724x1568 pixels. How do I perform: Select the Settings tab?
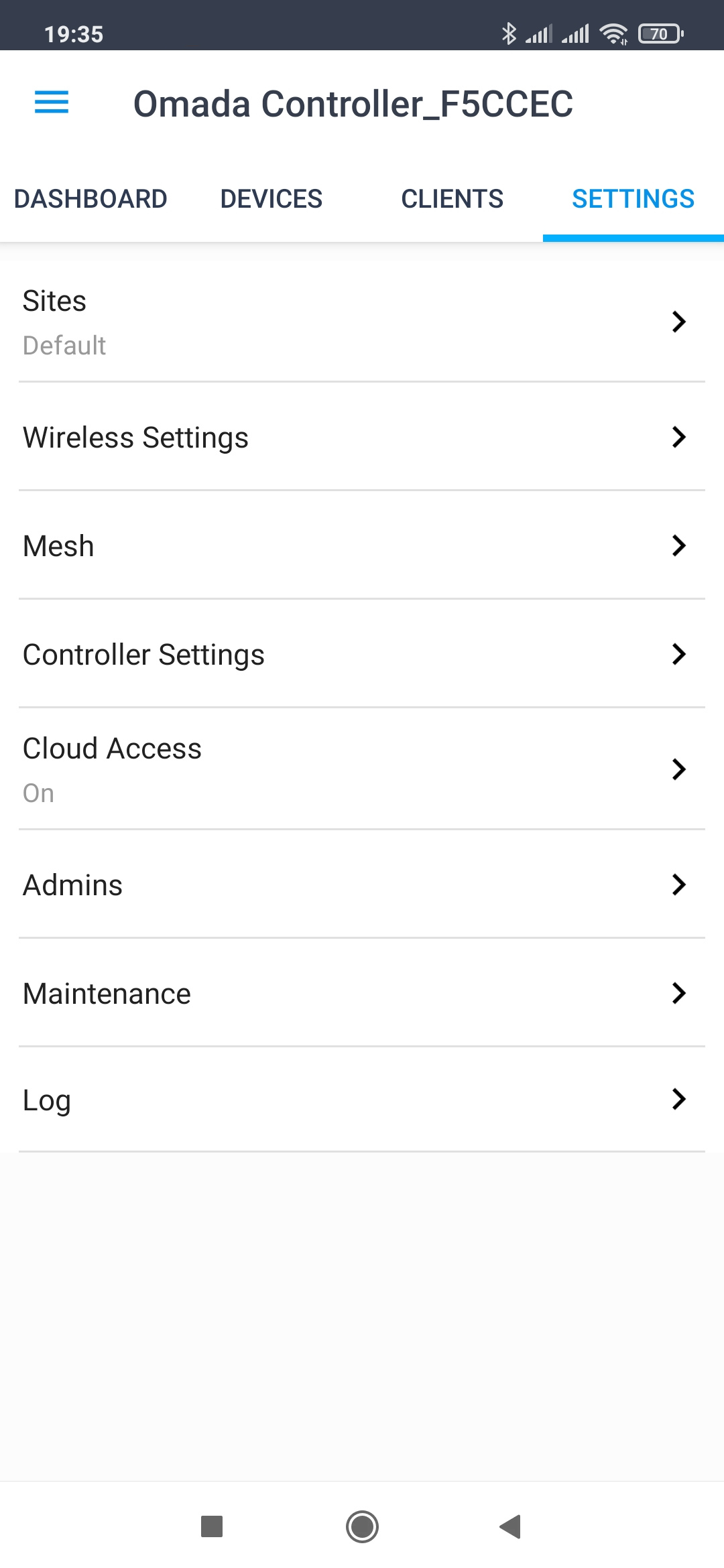[633, 199]
